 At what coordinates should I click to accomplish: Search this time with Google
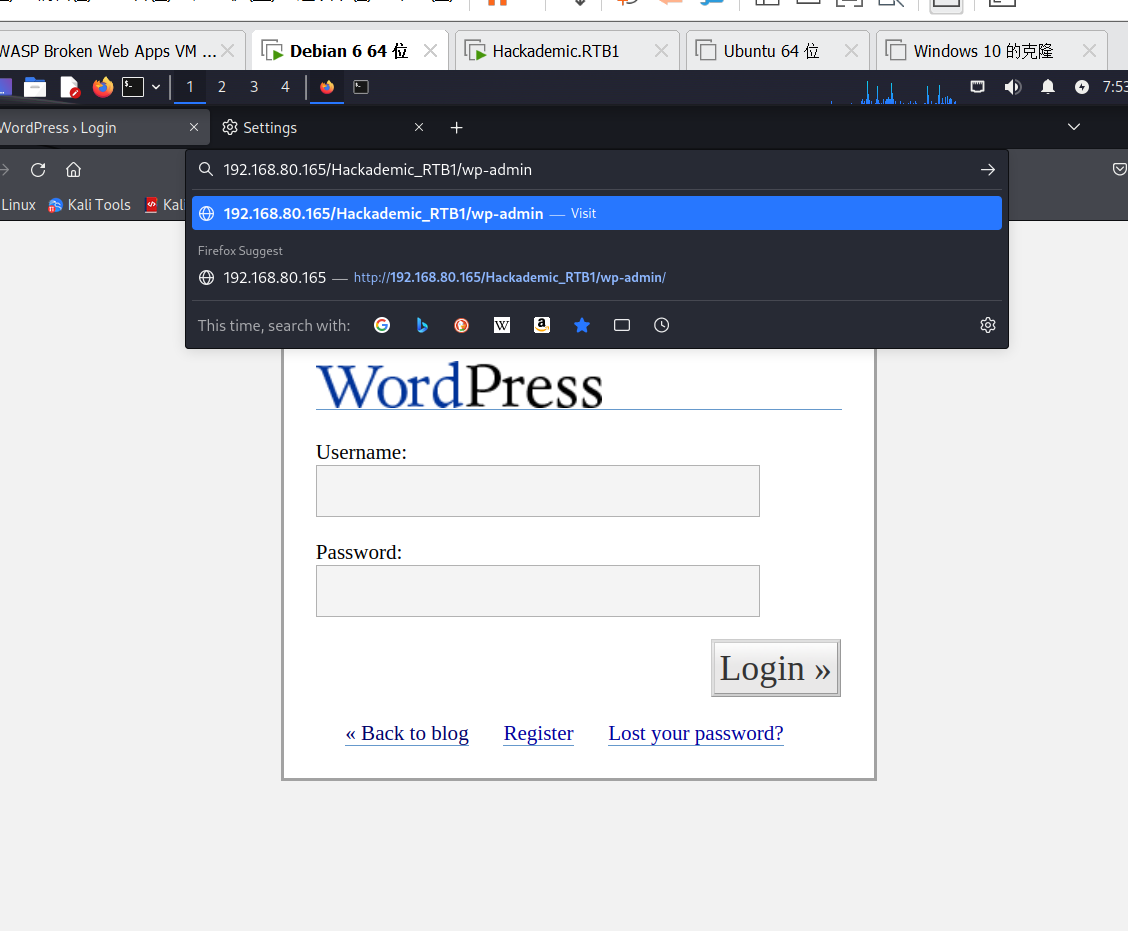pos(382,325)
